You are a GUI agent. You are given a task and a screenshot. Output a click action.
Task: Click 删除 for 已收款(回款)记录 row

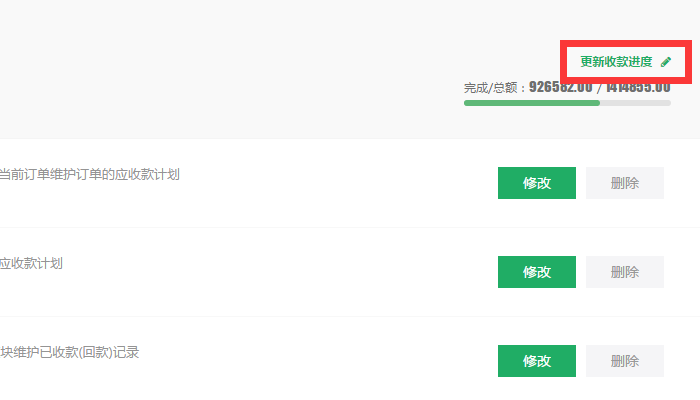tap(625, 361)
